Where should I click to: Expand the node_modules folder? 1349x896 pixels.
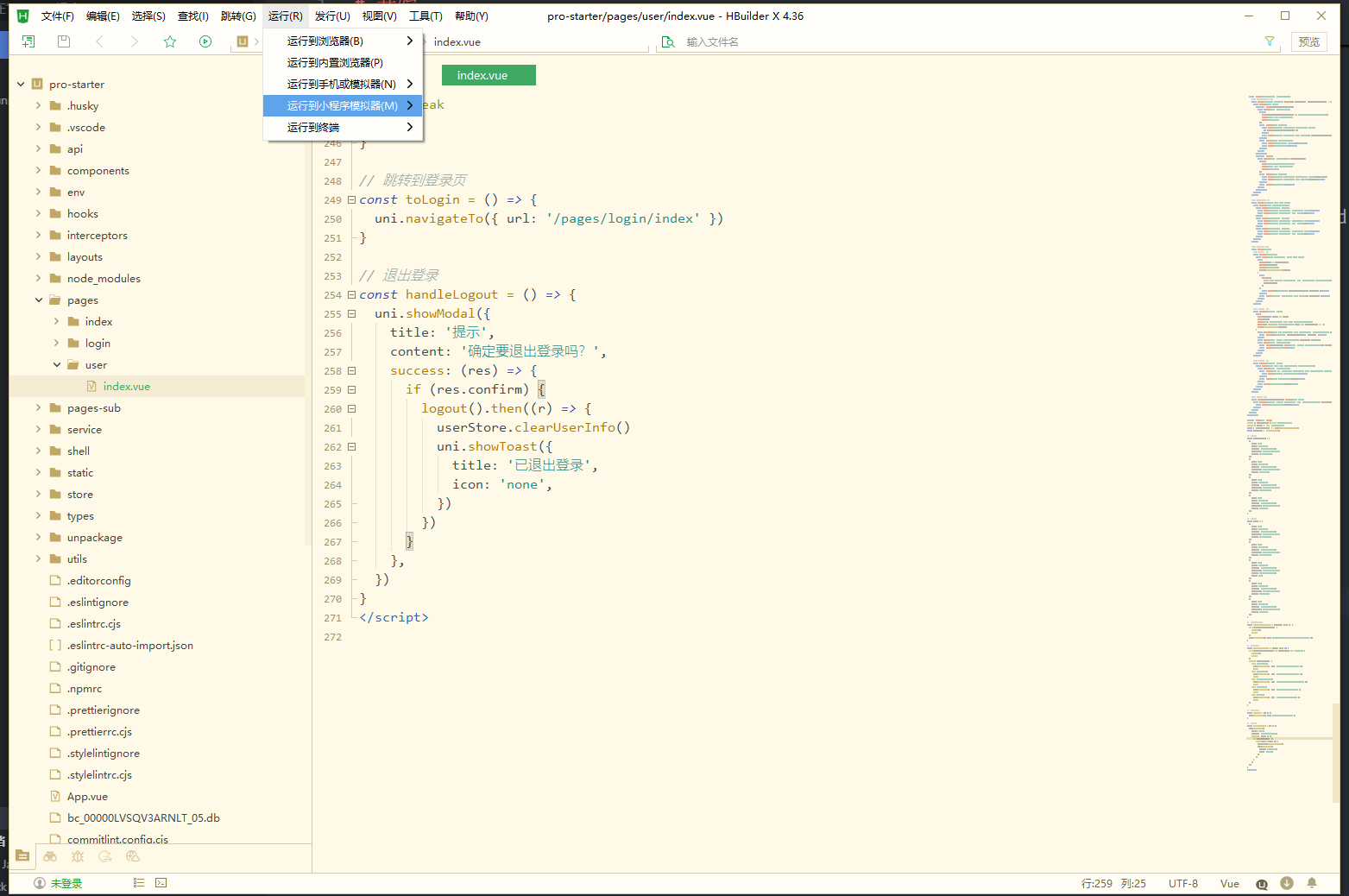click(x=38, y=279)
